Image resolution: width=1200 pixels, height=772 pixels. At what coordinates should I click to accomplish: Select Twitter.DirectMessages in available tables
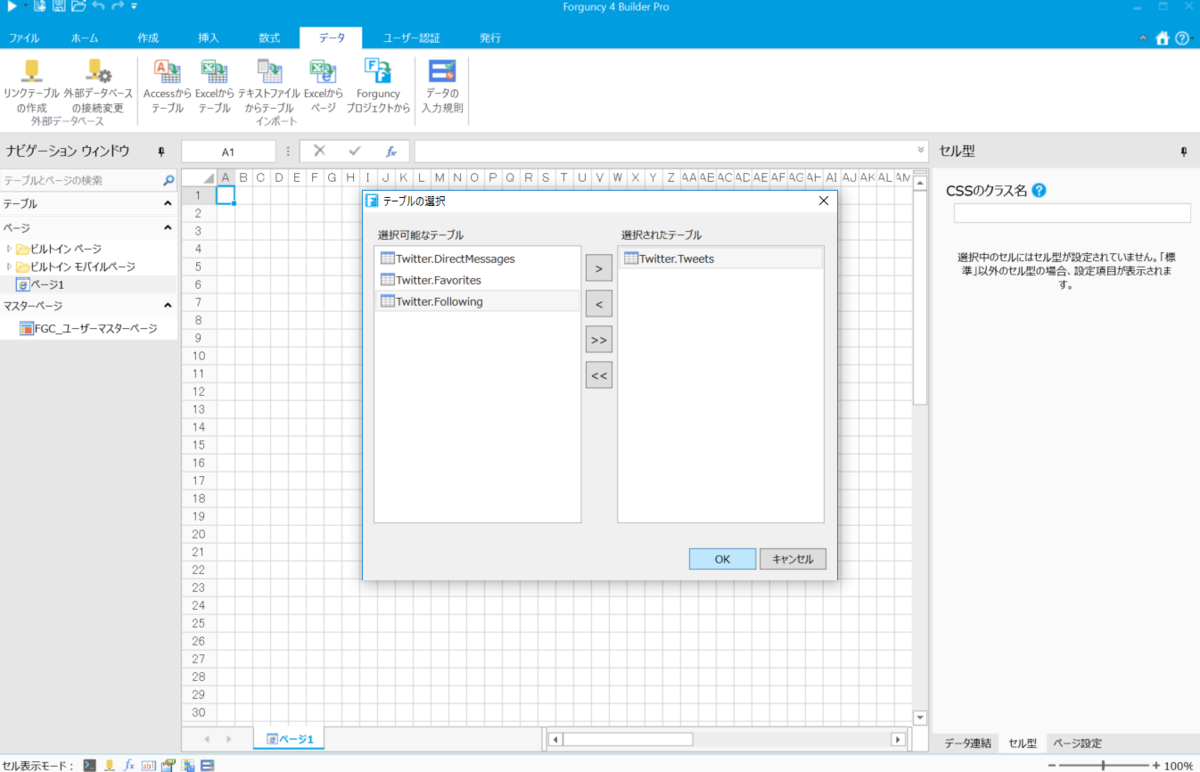pos(477,258)
